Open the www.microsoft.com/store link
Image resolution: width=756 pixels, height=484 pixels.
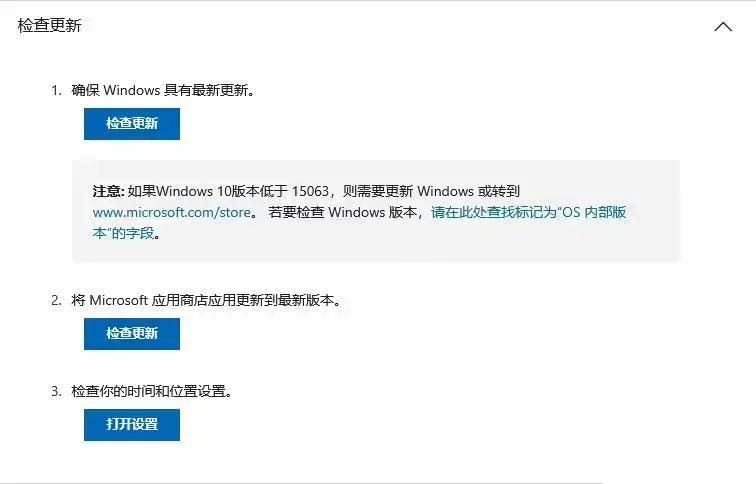pos(172,213)
